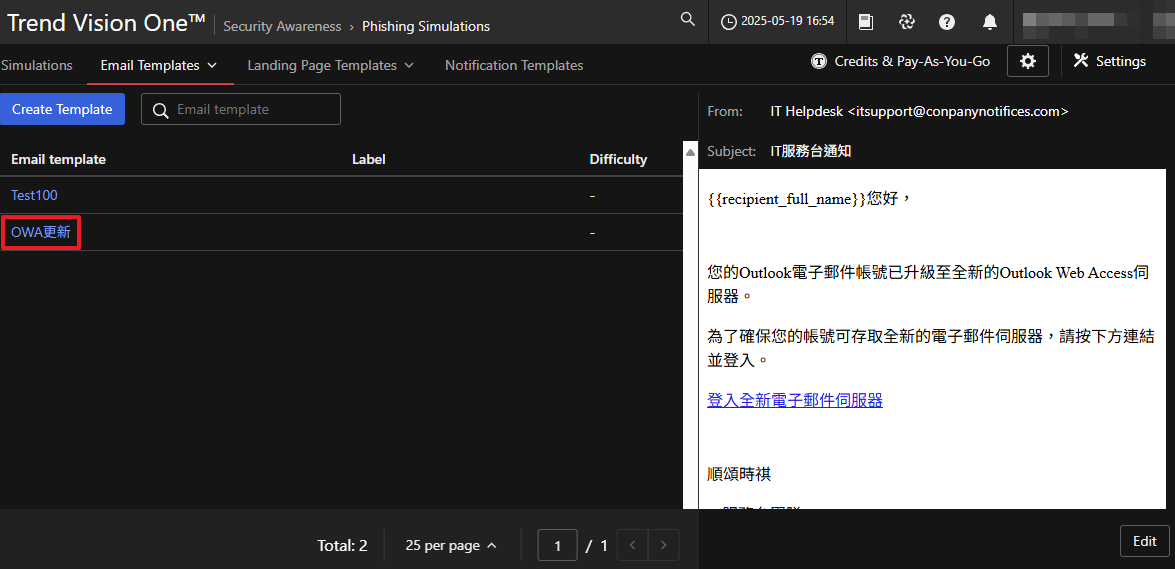
Task: Switch to the Simulations tab
Action: (x=37, y=65)
